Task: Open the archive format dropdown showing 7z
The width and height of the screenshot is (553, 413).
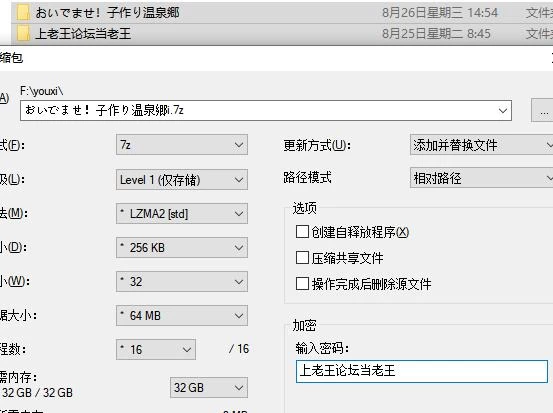Action: pyautogui.click(x=182, y=145)
